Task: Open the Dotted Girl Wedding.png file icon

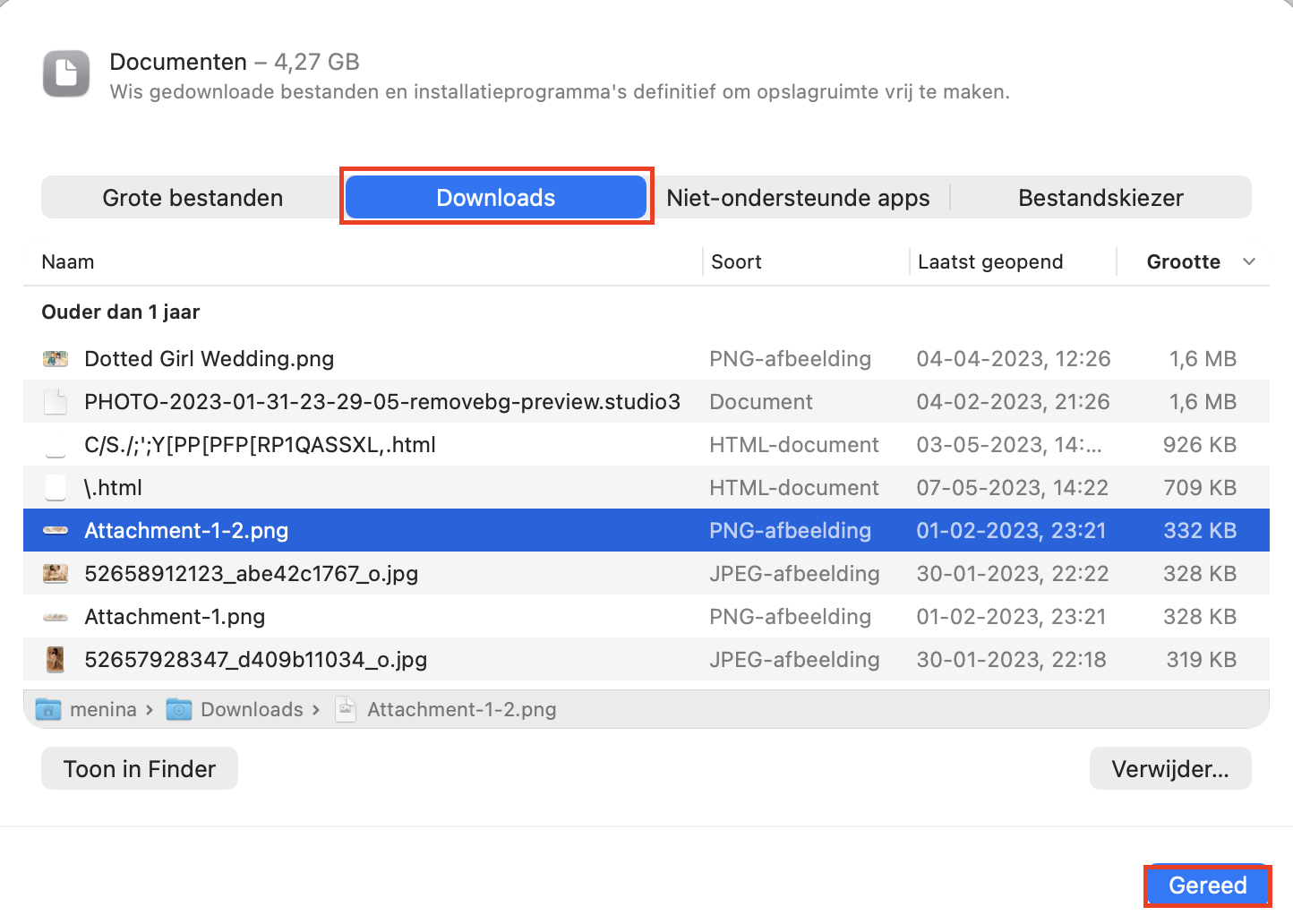Action: tap(55, 358)
